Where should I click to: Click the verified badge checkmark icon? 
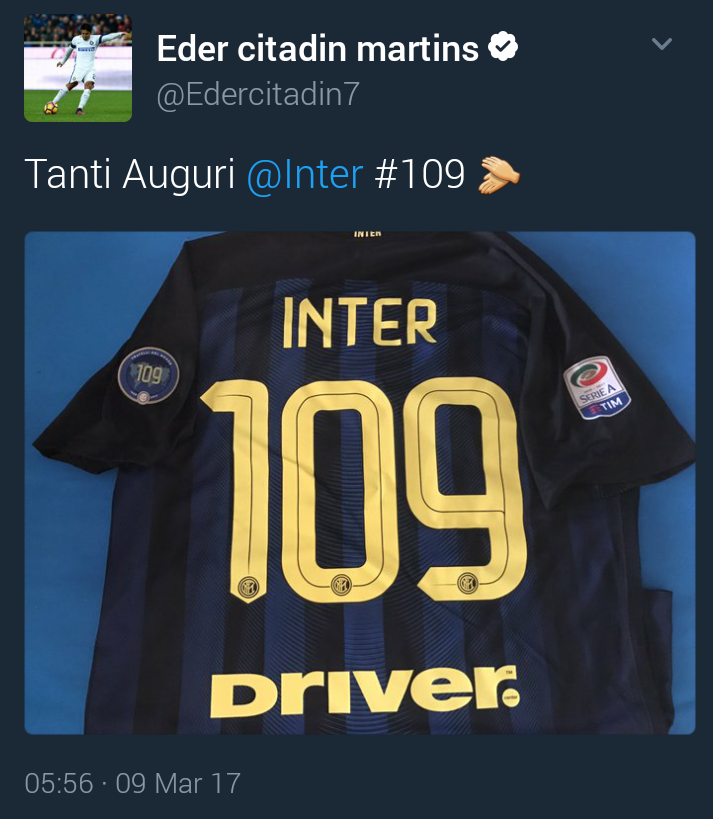coord(502,46)
